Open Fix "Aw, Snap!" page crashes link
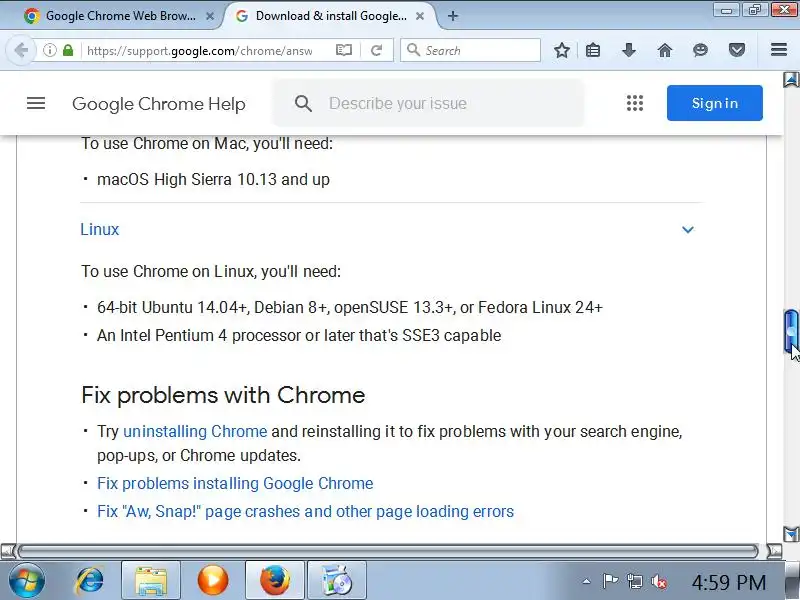 pos(305,511)
